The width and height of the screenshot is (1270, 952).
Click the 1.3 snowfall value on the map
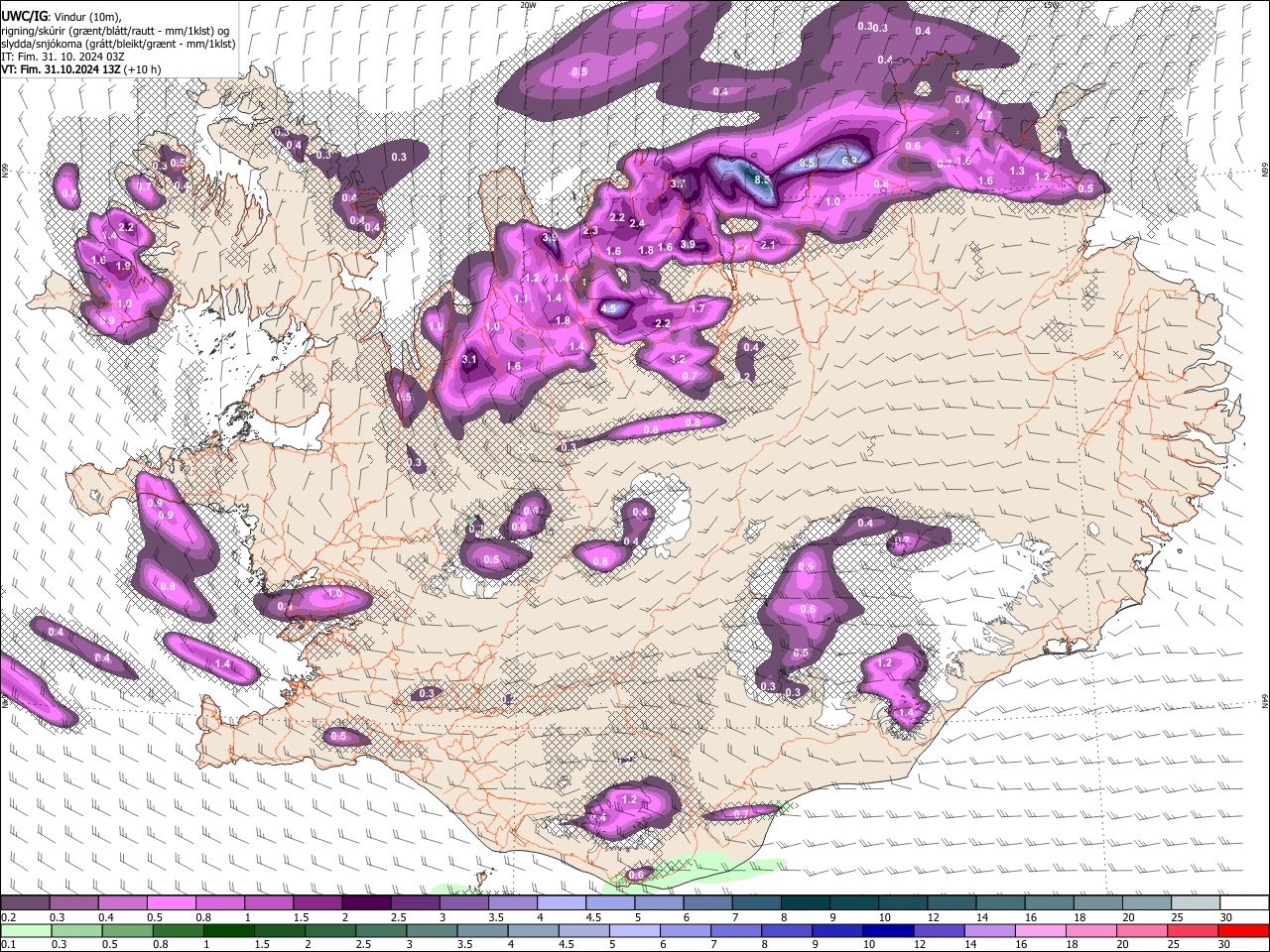tap(1017, 171)
